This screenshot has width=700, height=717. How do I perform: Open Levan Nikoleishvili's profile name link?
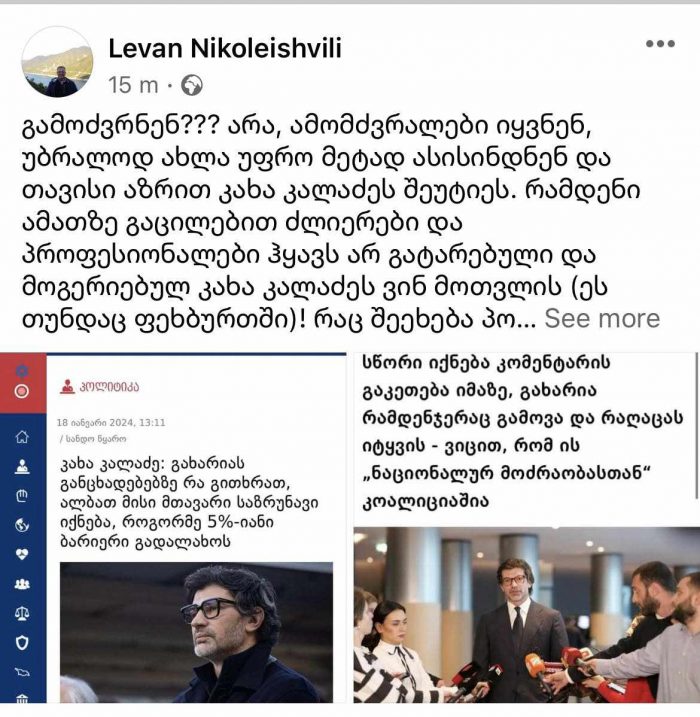pos(225,48)
